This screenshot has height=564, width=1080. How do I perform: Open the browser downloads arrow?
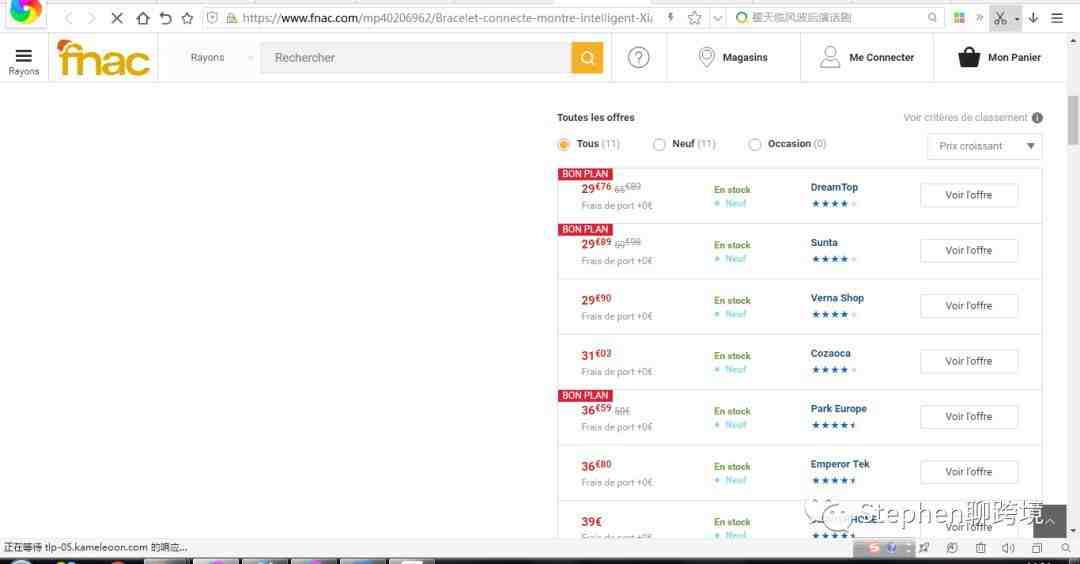(x=1033, y=18)
